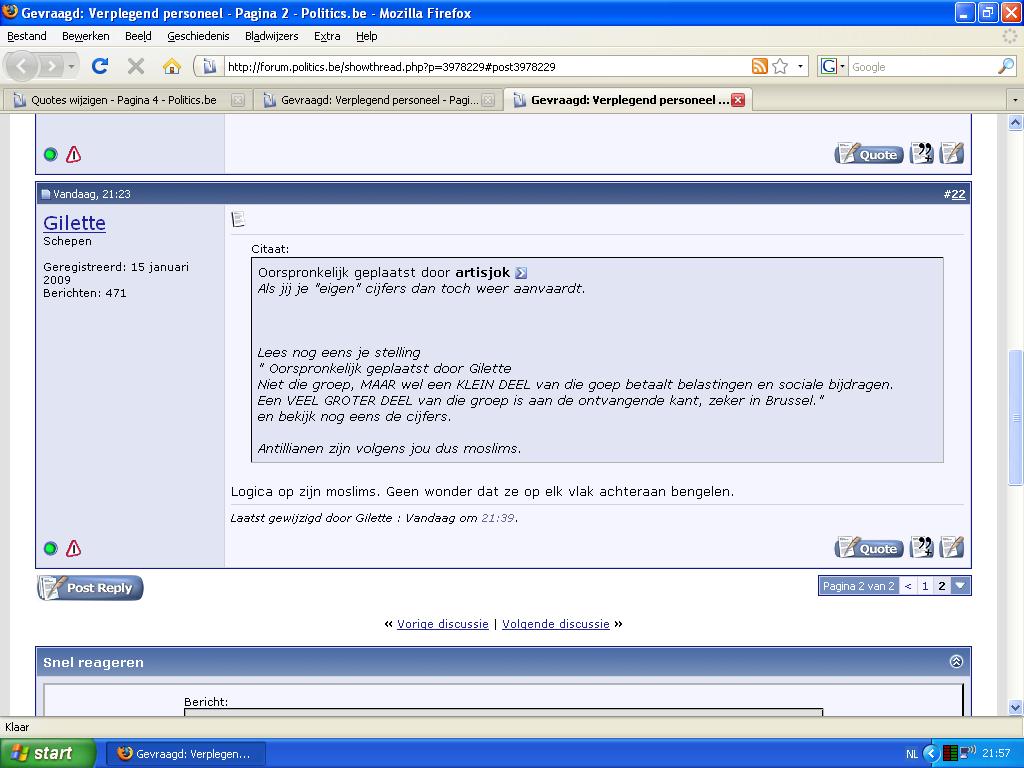The height and width of the screenshot is (768, 1024).
Task: Go to the Firefox home page icon
Action: point(172,67)
